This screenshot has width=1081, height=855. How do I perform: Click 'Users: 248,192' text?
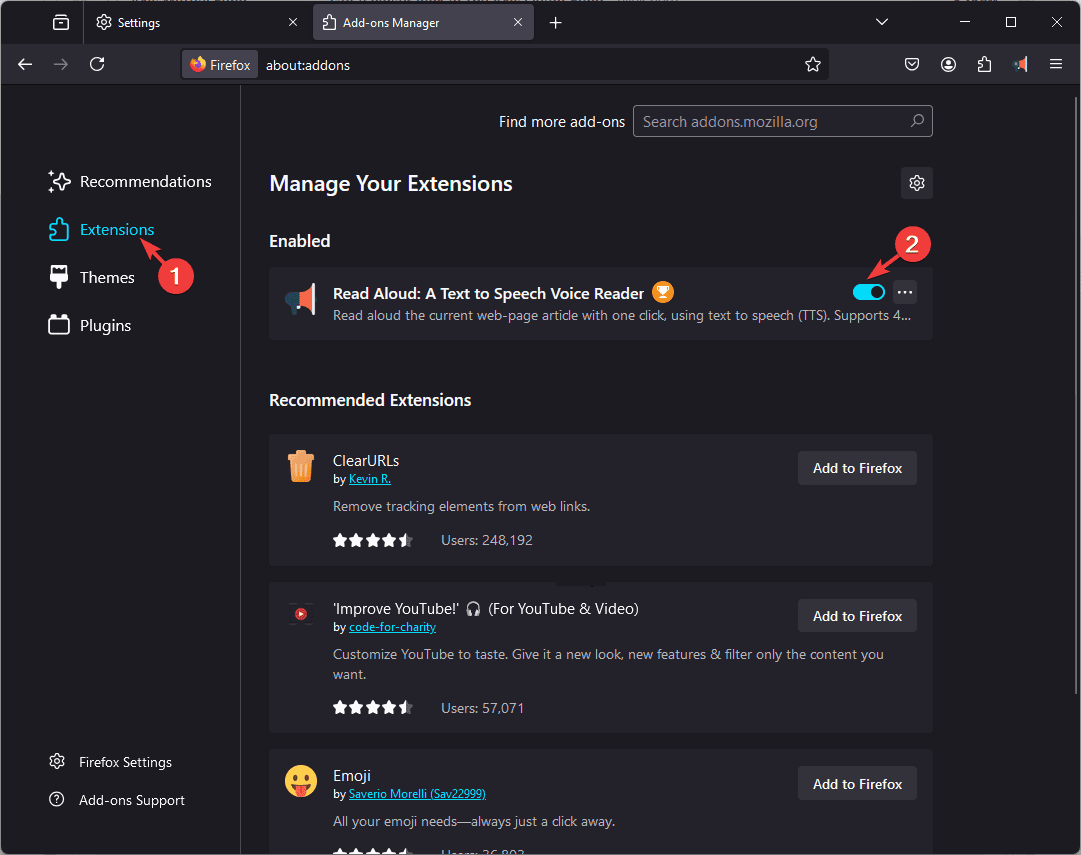[x=487, y=541]
